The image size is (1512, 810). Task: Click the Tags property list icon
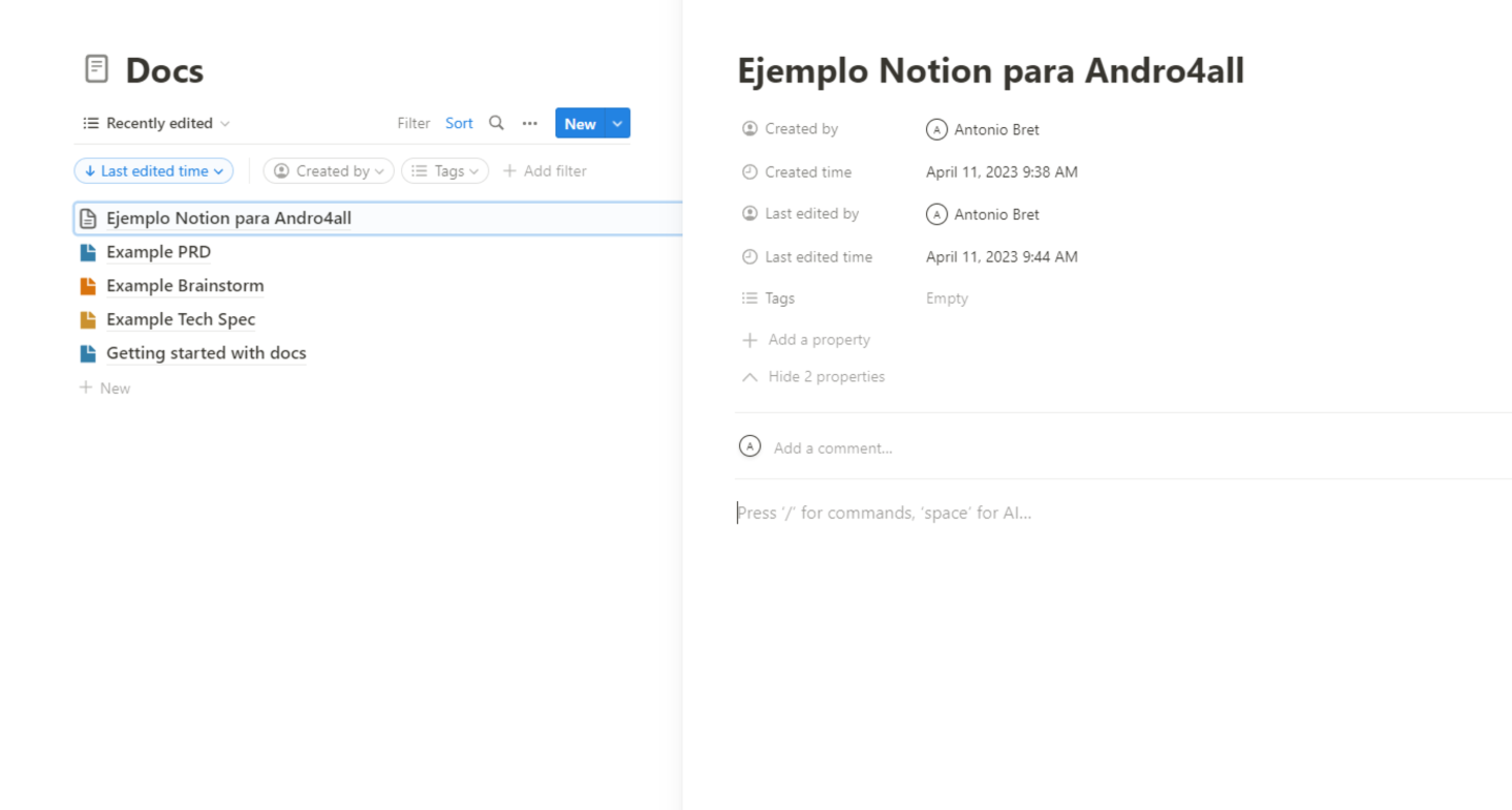coord(750,298)
